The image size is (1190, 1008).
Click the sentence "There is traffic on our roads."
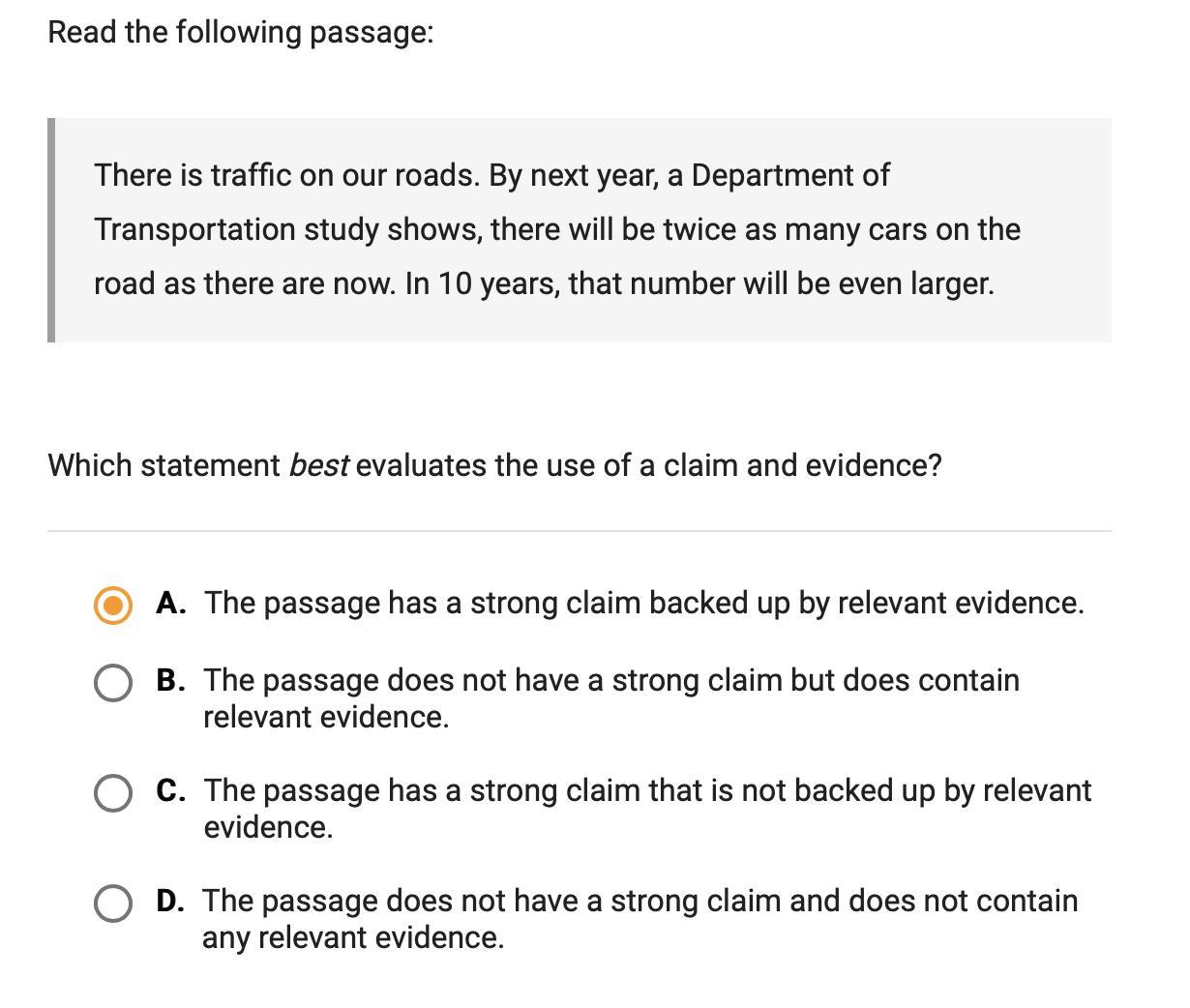[x=286, y=176]
